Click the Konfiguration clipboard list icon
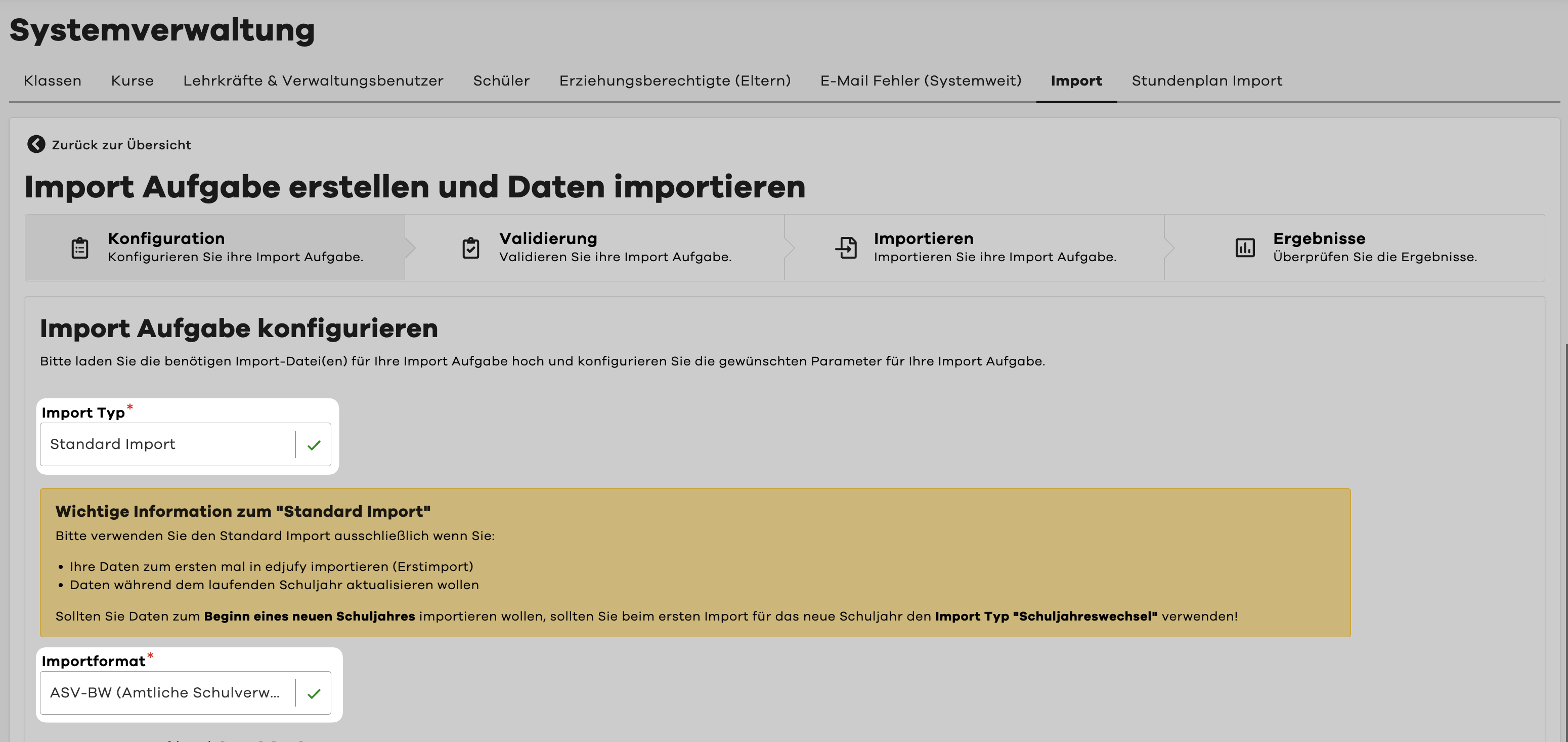This screenshot has width=1568, height=742. [x=80, y=248]
